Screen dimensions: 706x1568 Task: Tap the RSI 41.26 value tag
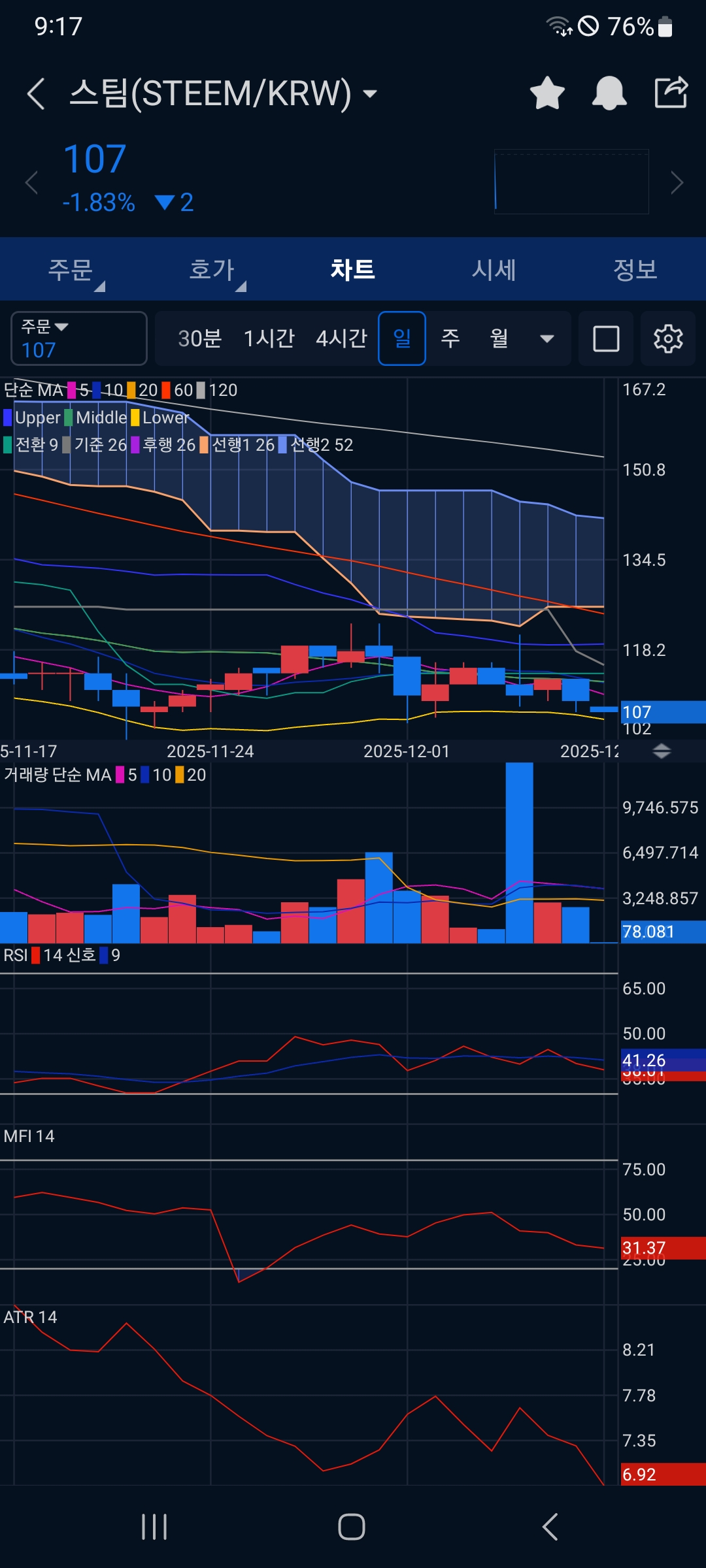[x=663, y=1060]
